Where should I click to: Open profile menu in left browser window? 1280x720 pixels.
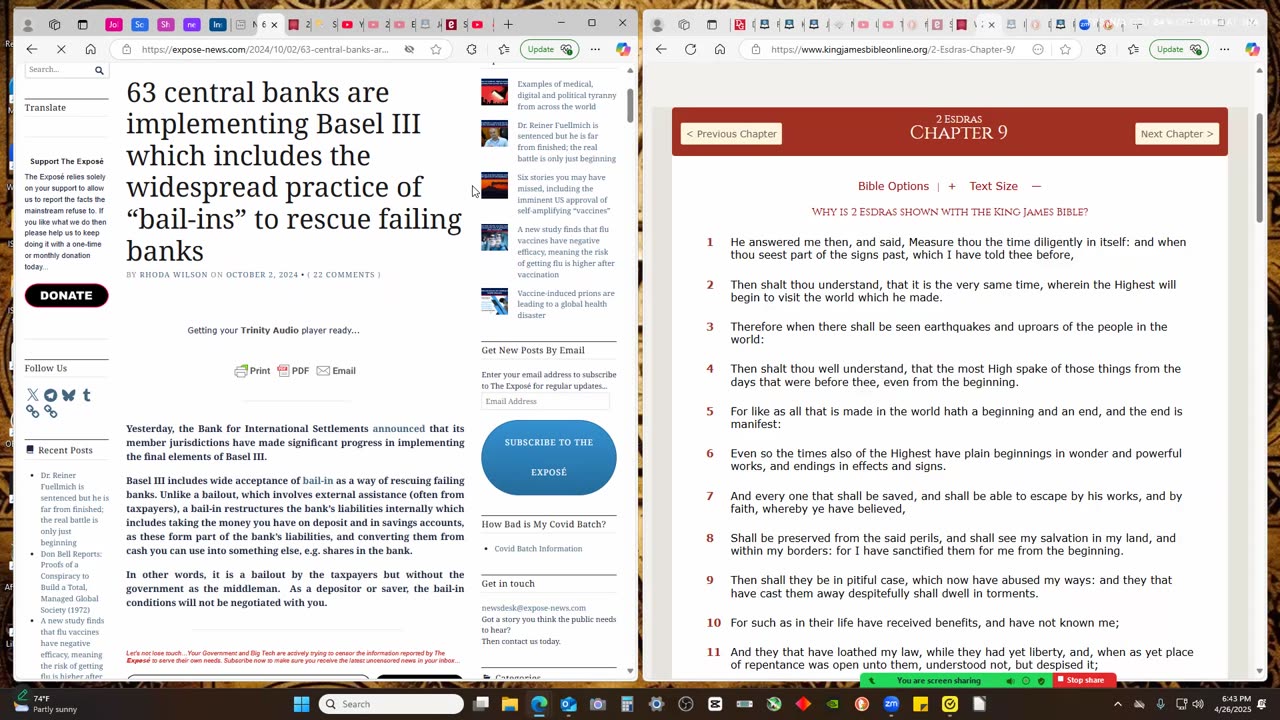tap(28, 24)
